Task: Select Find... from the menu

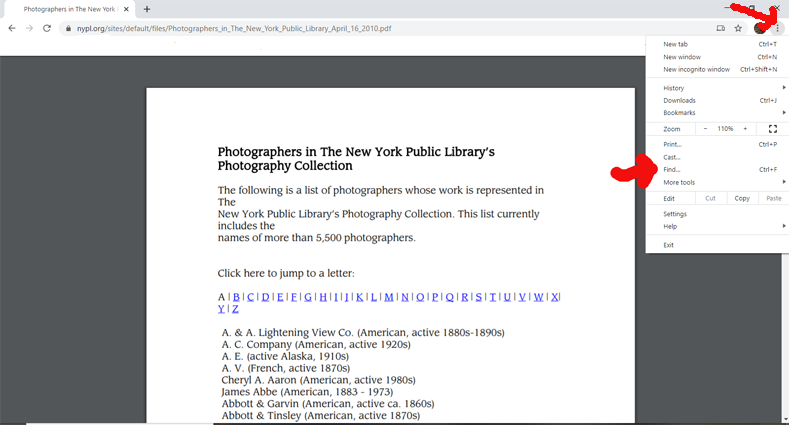Action: click(672, 170)
